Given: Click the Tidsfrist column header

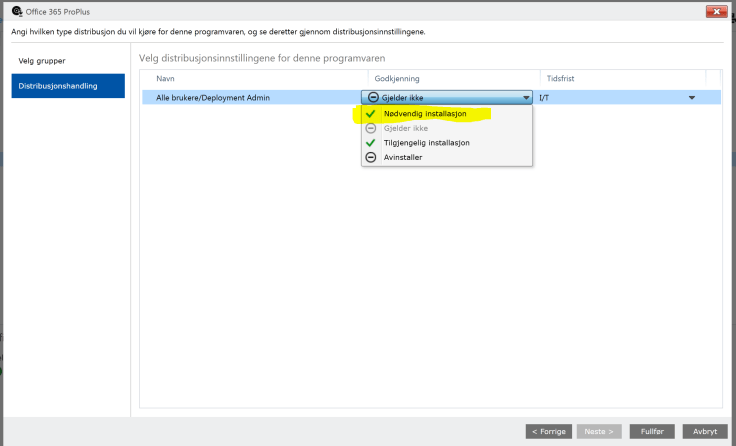Looking at the screenshot, I should 623,78.
